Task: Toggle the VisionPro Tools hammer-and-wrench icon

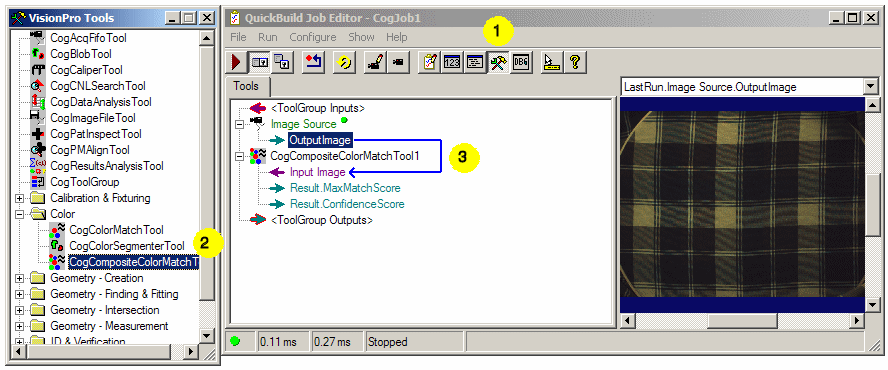Action: click(x=498, y=62)
